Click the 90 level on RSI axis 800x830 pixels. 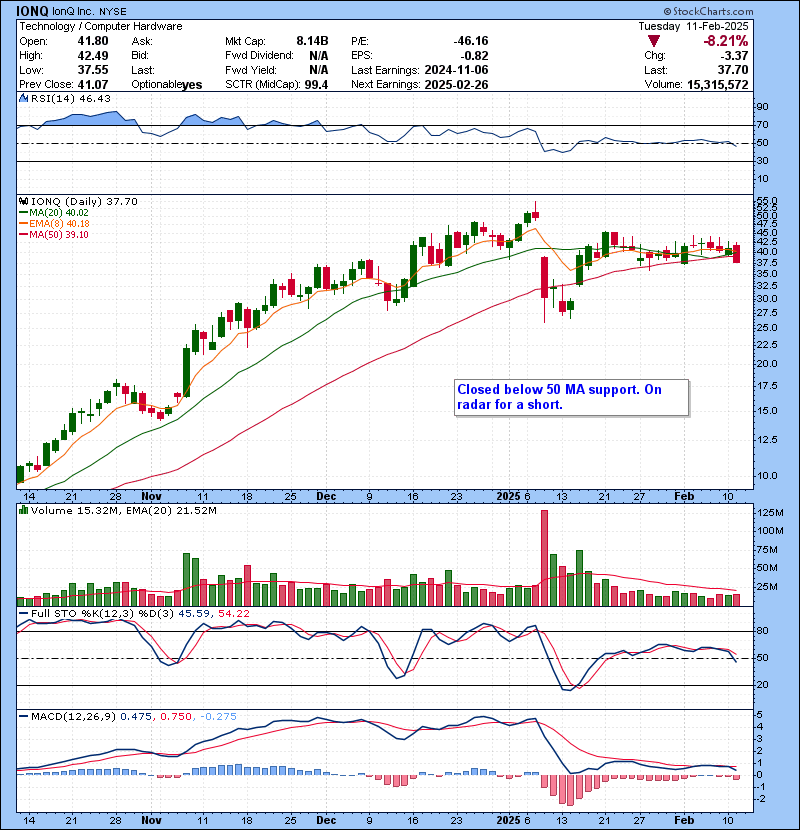point(763,107)
